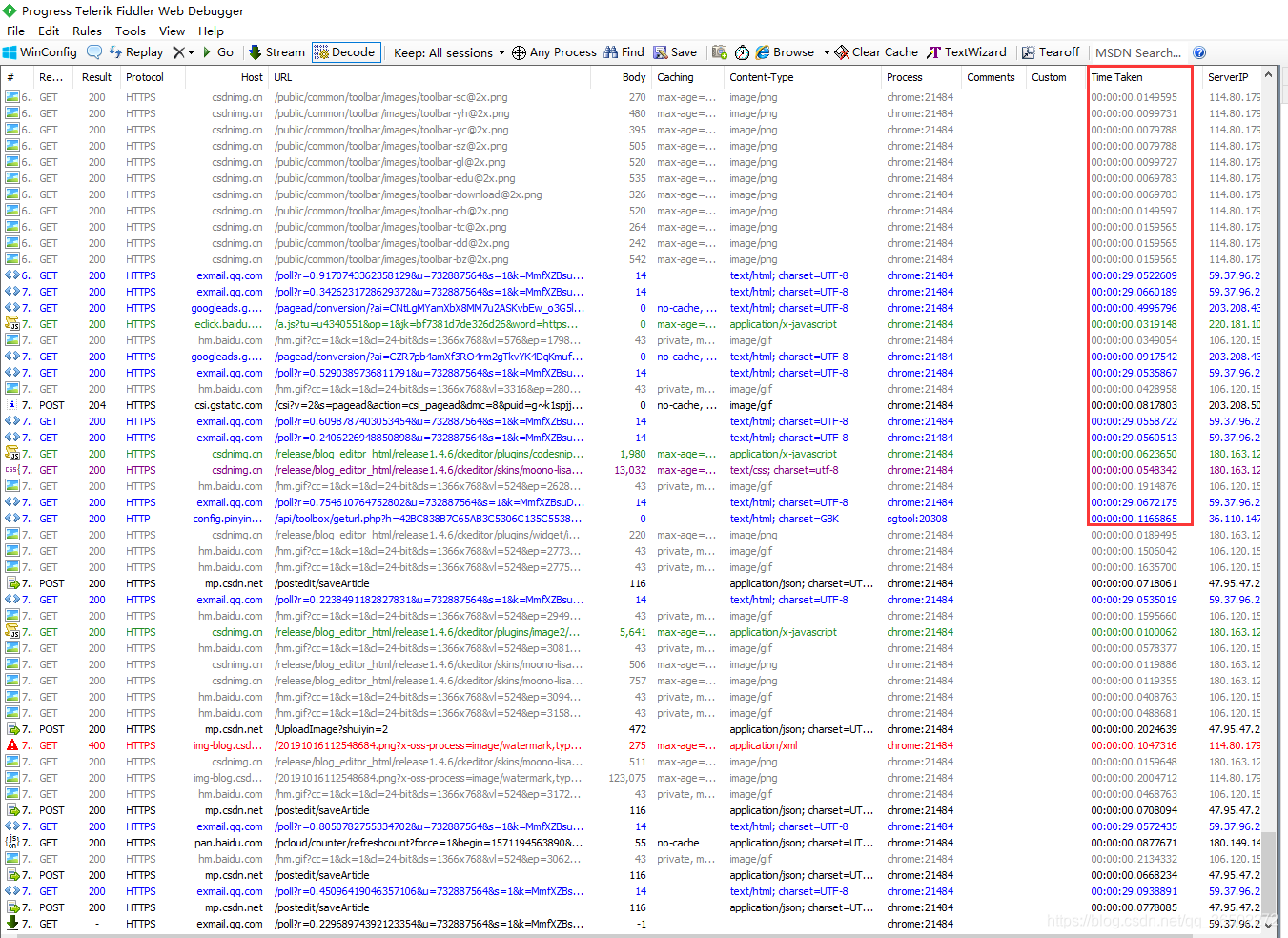1288x938 pixels.
Task: Click the red warning icon on the 400 row
Action: [x=12, y=745]
